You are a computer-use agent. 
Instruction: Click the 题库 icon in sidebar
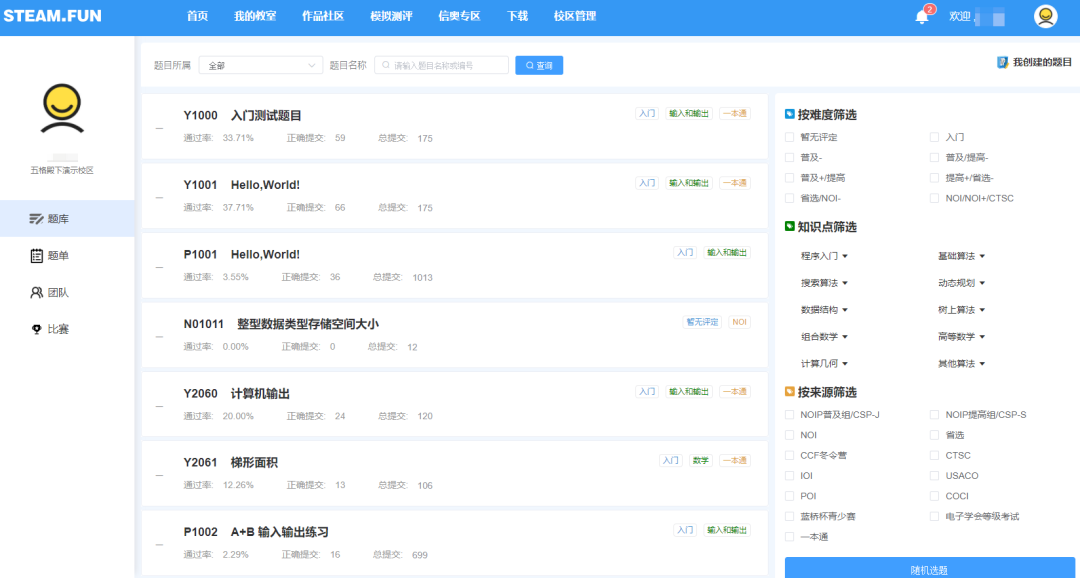point(37,218)
